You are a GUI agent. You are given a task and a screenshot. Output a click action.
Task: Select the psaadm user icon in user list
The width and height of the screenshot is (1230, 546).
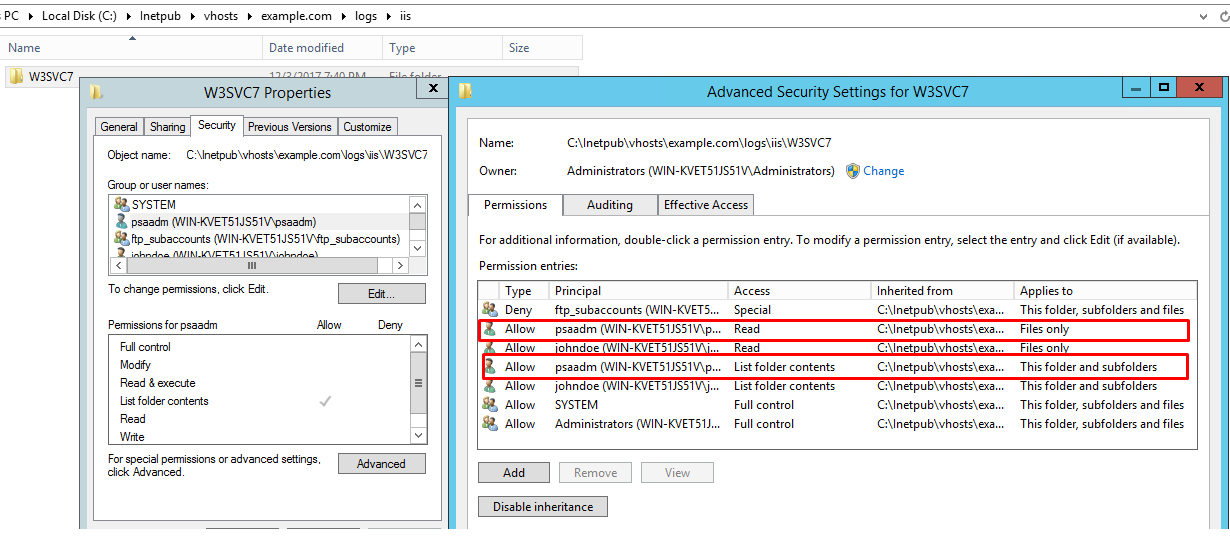121,221
